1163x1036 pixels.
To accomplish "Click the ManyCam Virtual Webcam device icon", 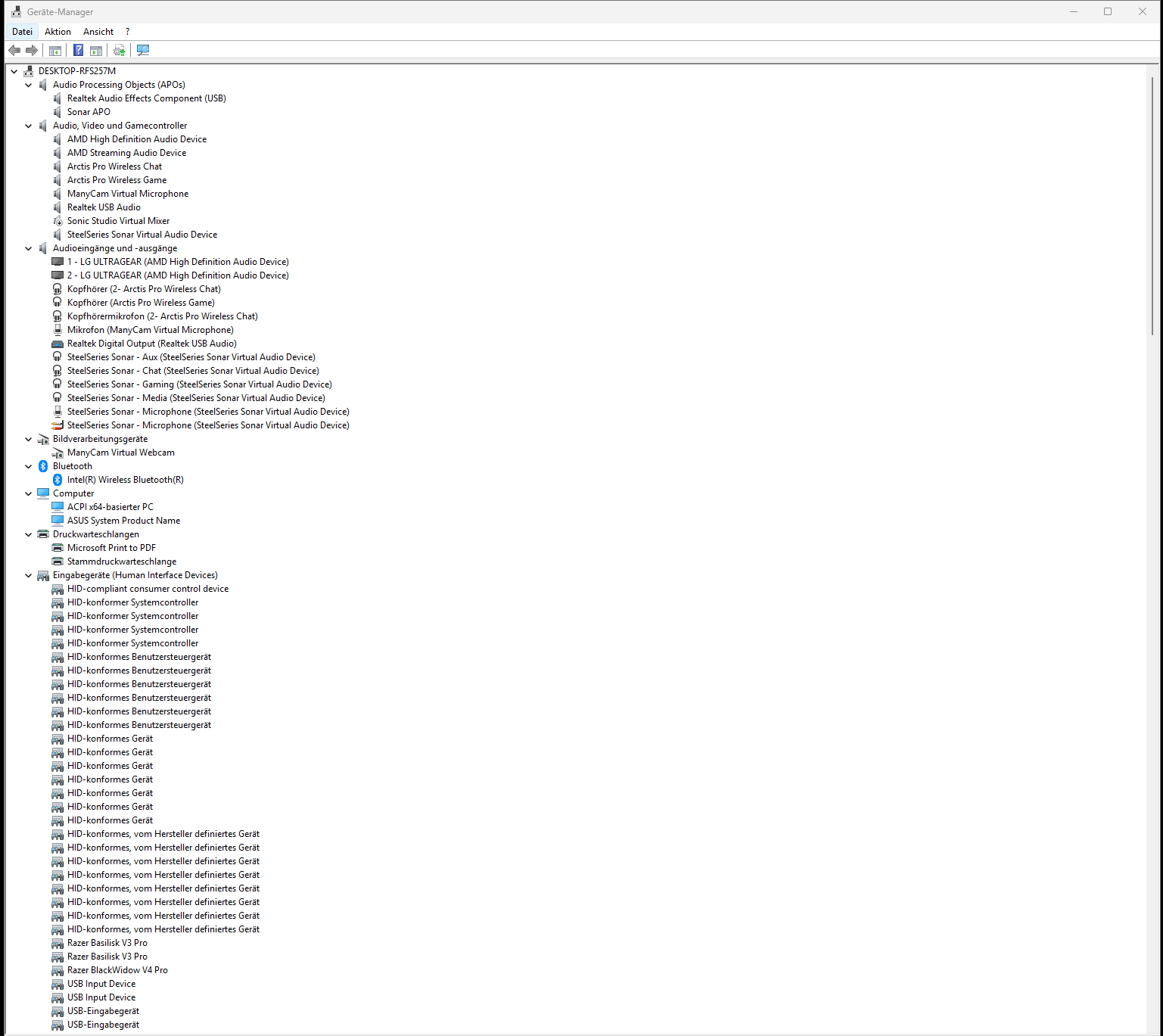I will pos(58,453).
